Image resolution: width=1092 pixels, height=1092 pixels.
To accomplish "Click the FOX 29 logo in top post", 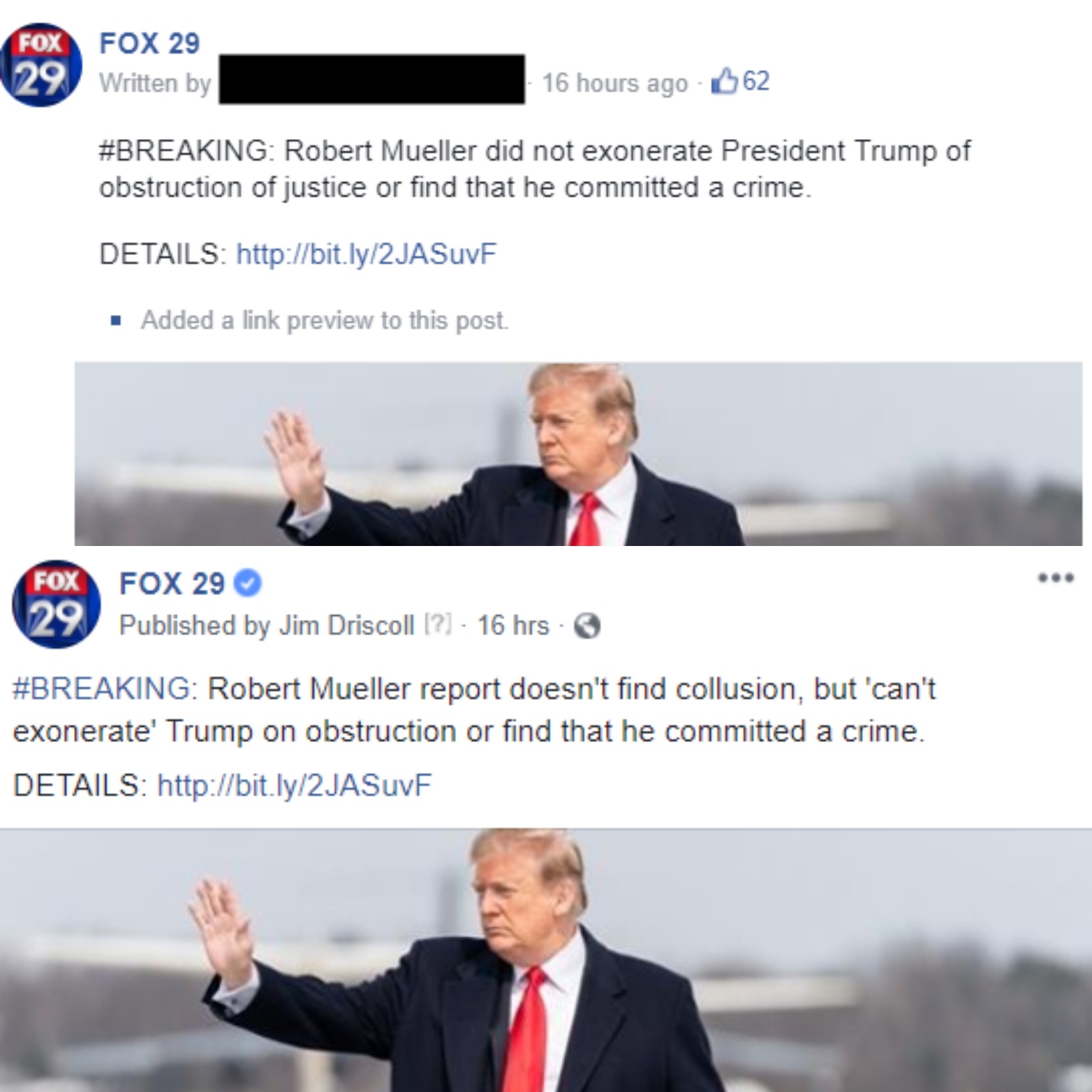I will pyautogui.click(x=41, y=66).
